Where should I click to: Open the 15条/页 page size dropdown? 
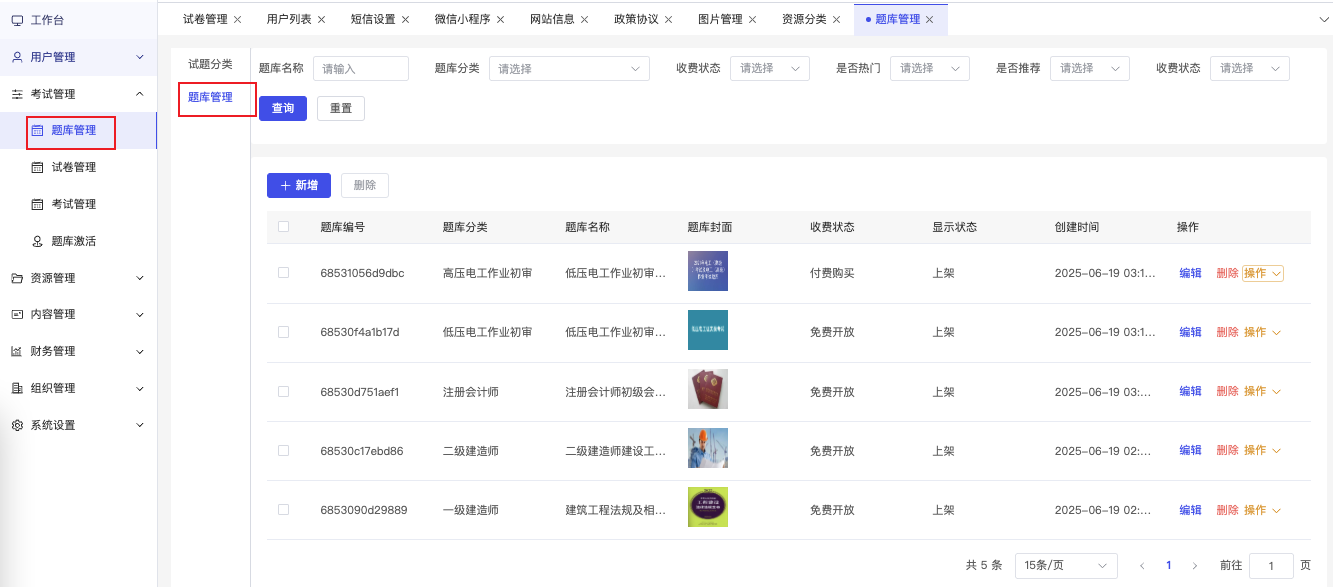(1065, 566)
